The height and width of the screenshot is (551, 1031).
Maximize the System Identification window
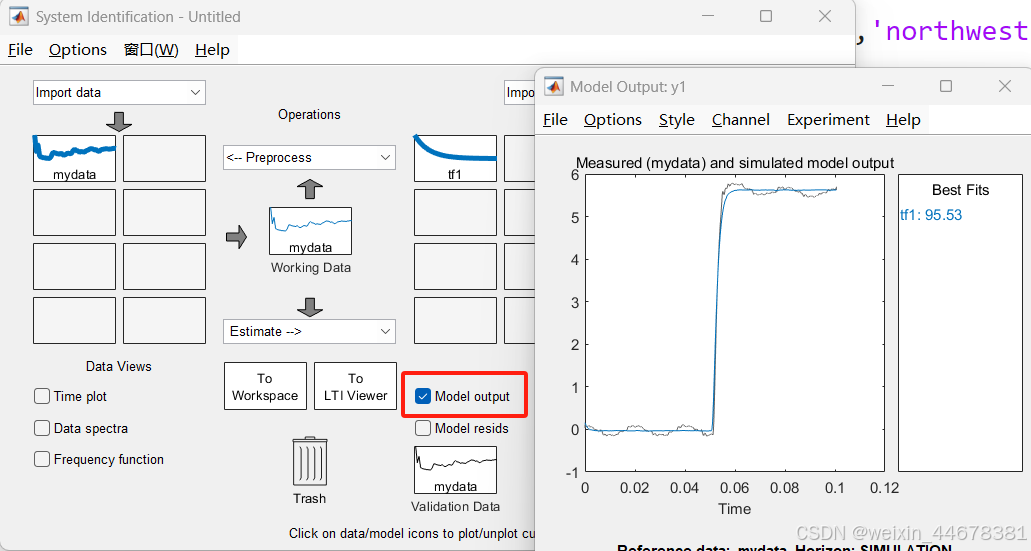pos(766,16)
